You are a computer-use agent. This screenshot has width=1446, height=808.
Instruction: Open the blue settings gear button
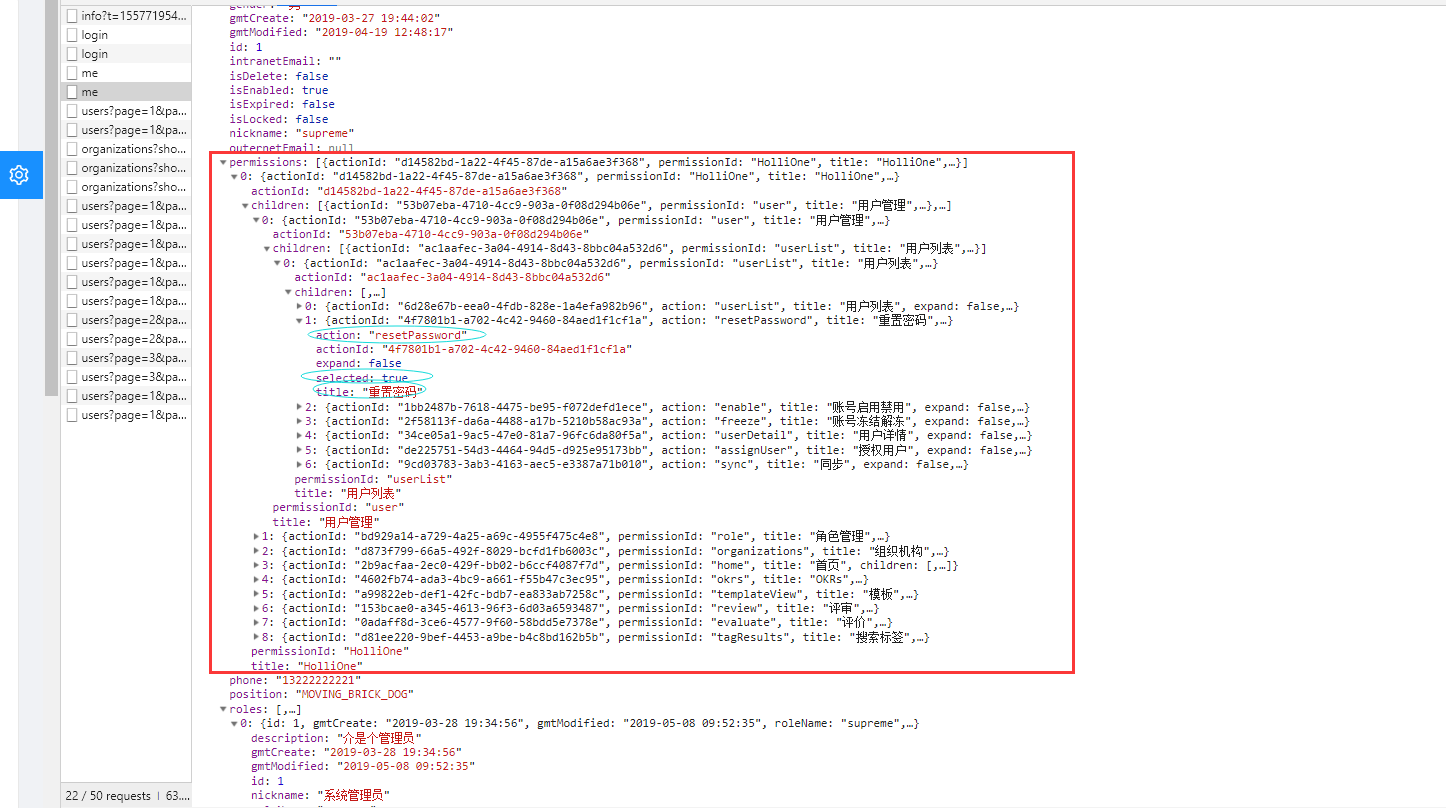(19, 175)
